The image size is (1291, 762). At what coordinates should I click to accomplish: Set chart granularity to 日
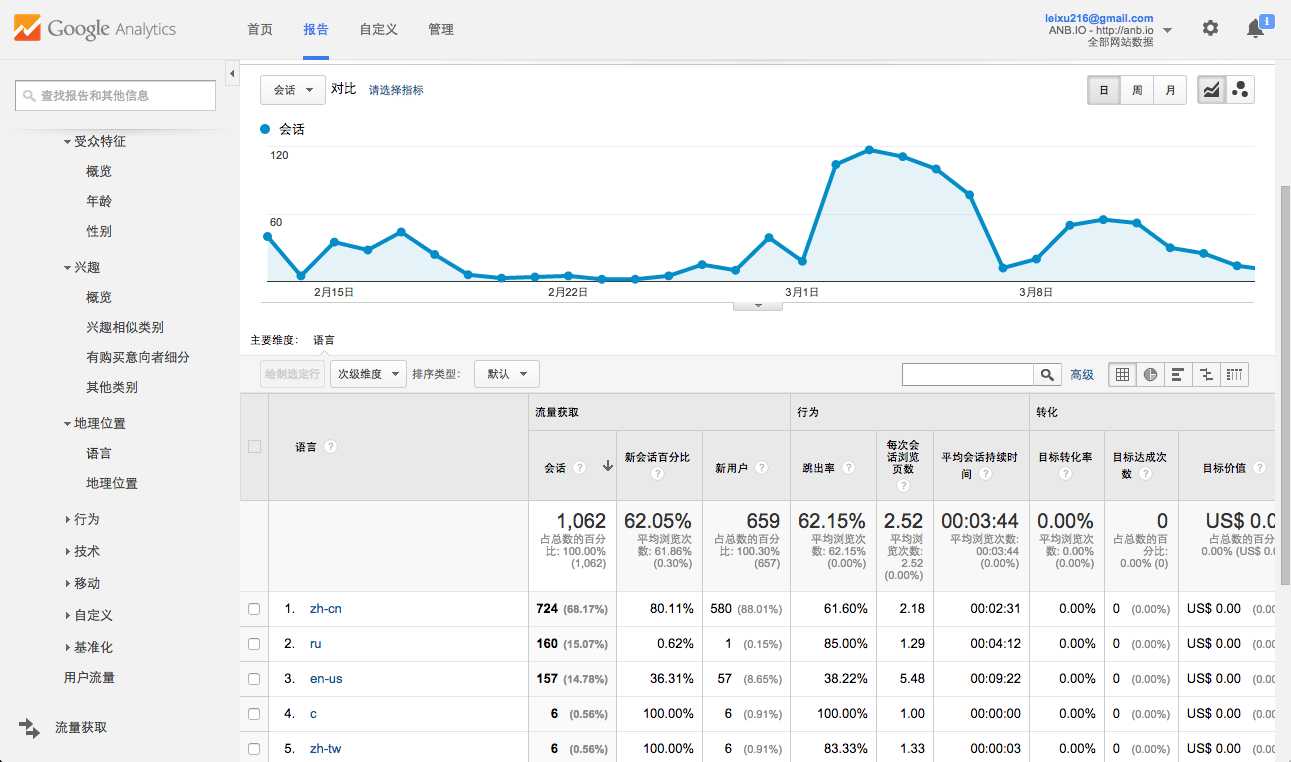point(1104,90)
